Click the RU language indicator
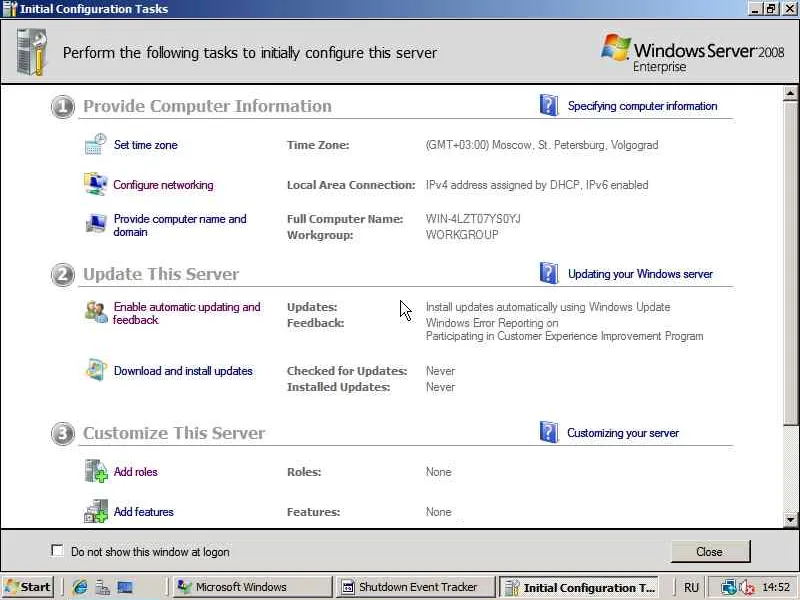The height and width of the screenshot is (600, 800). [691, 587]
